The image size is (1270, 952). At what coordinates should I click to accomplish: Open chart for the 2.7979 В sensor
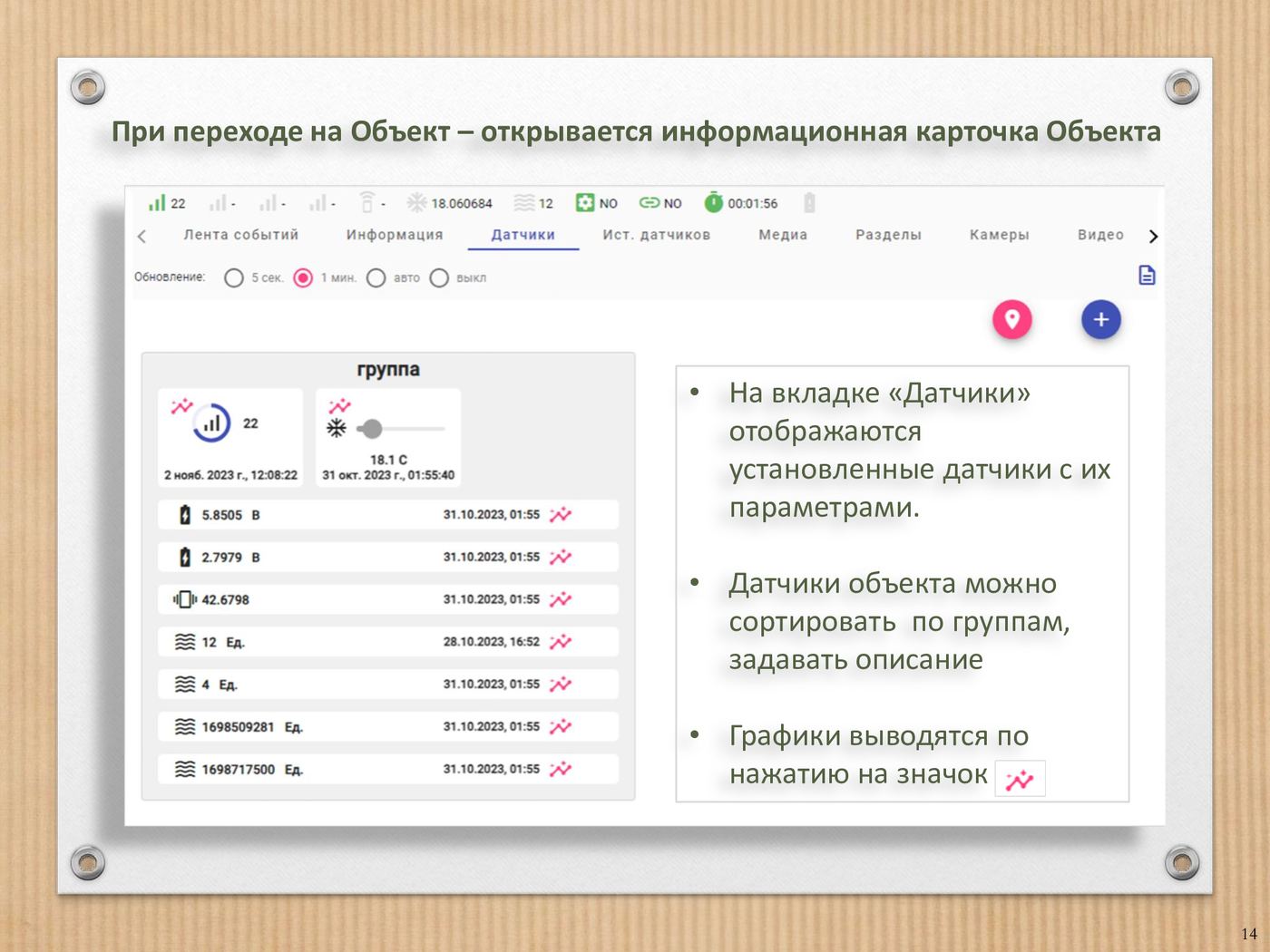point(561,557)
